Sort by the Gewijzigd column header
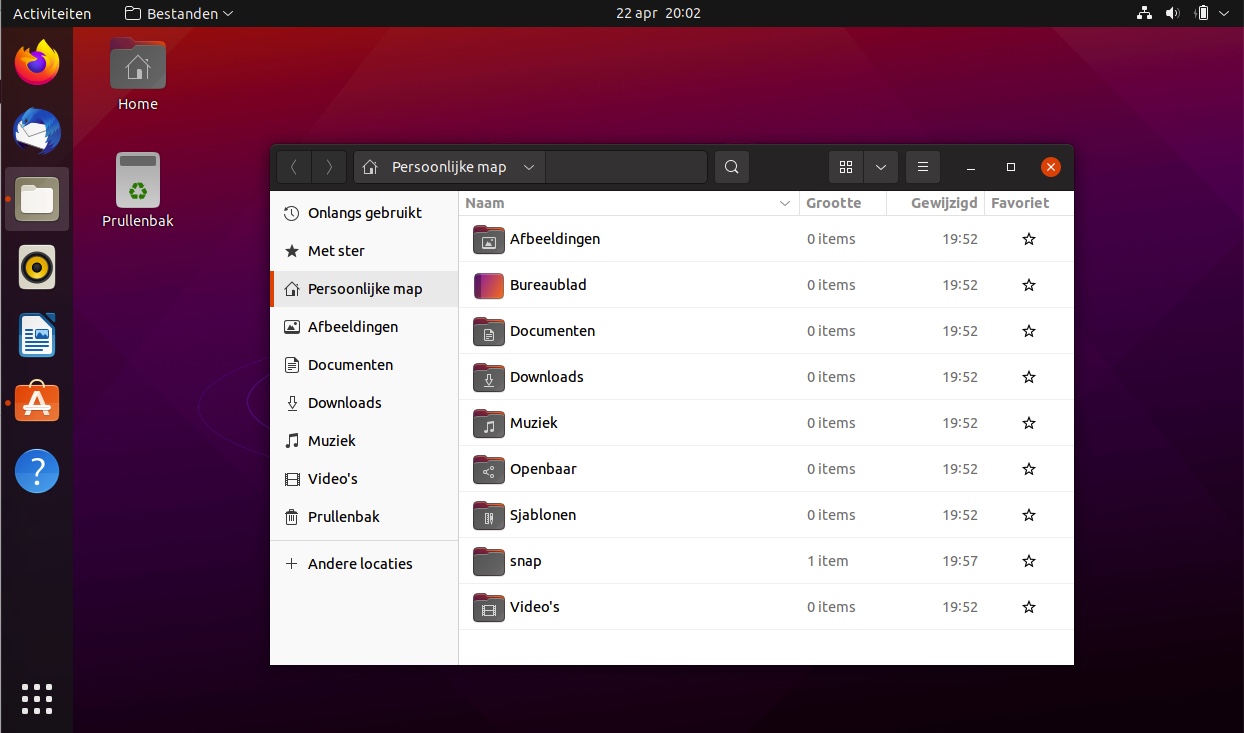This screenshot has width=1244, height=733. [x=943, y=203]
